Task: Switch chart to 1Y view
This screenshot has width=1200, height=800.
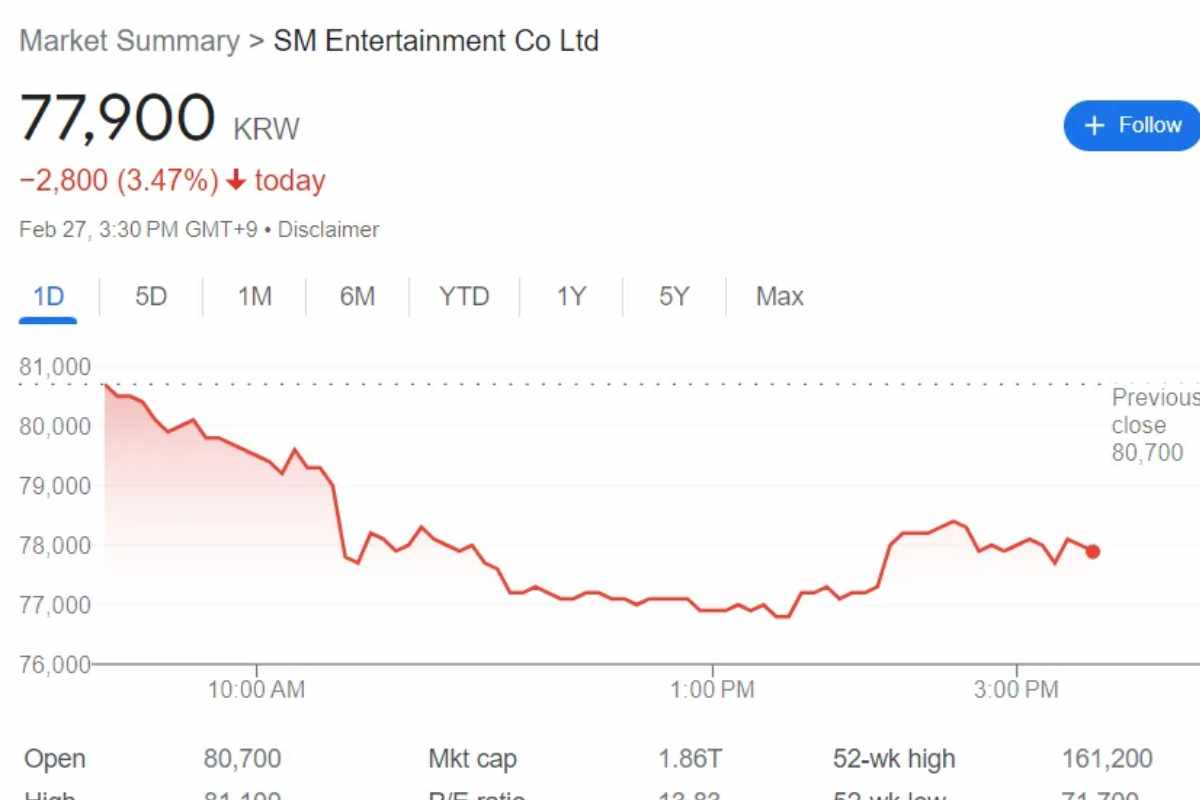Action: click(x=571, y=297)
